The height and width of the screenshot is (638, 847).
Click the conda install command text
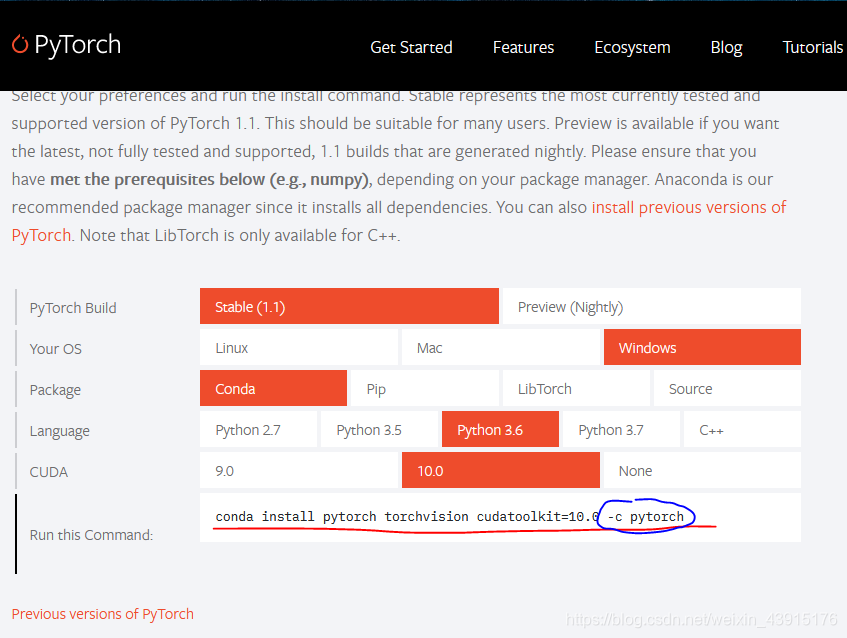pyautogui.click(x=449, y=517)
